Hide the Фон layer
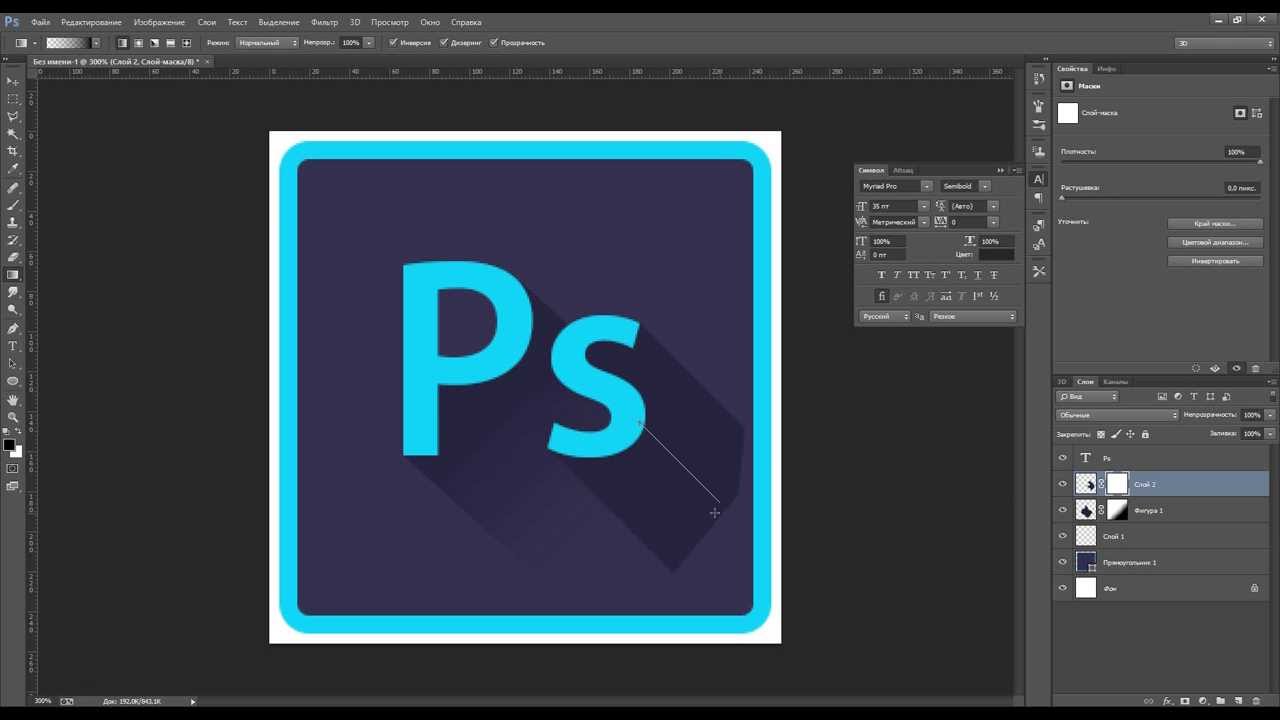This screenshot has width=1280, height=720. (1063, 588)
